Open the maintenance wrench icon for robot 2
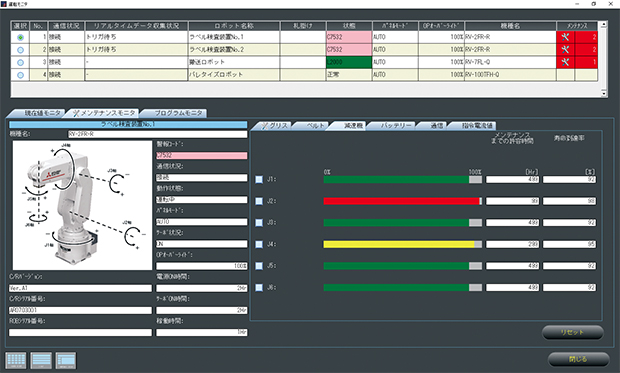The height and width of the screenshot is (373, 620). [565, 49]
